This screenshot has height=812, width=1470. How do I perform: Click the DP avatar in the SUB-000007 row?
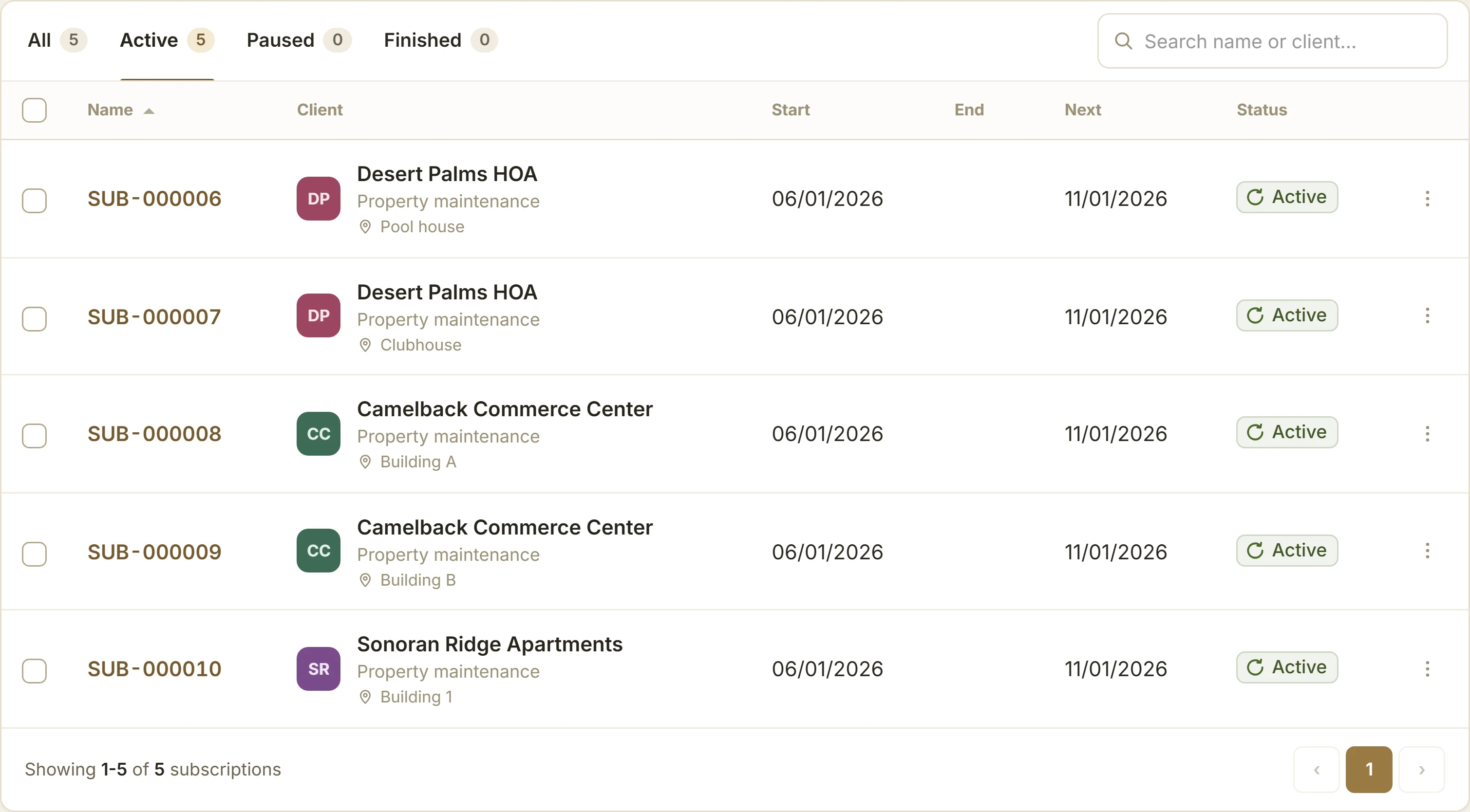pyautogui.click(x=319, y=315)
